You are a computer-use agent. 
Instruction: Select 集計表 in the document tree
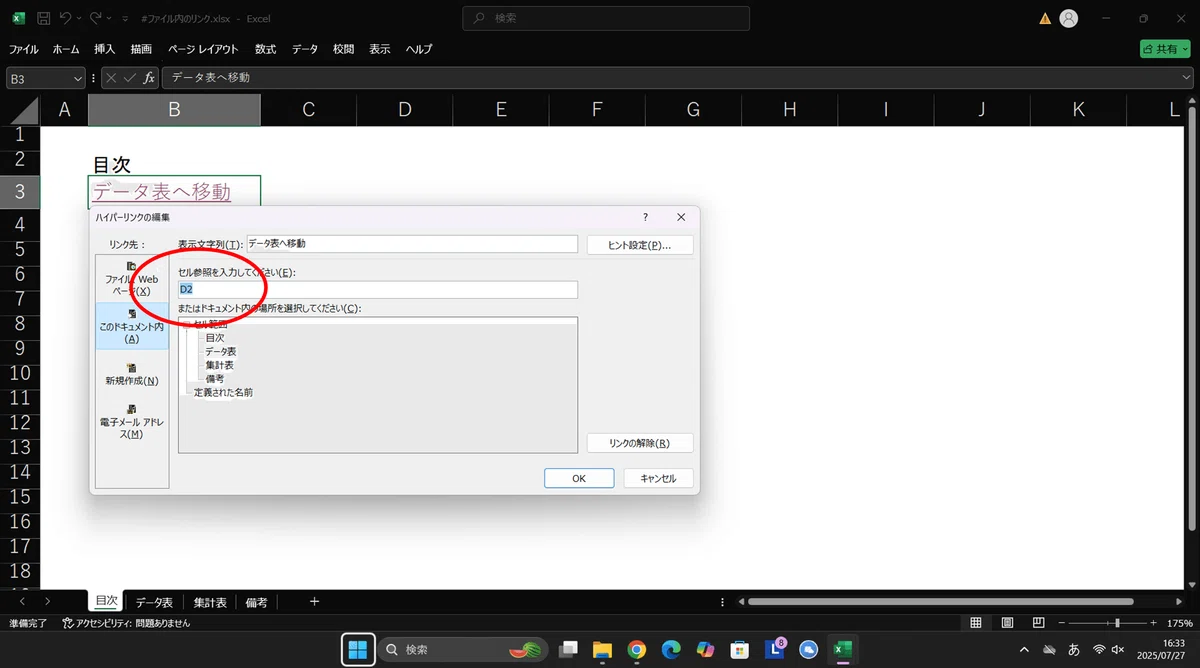(x=220, y=365)
